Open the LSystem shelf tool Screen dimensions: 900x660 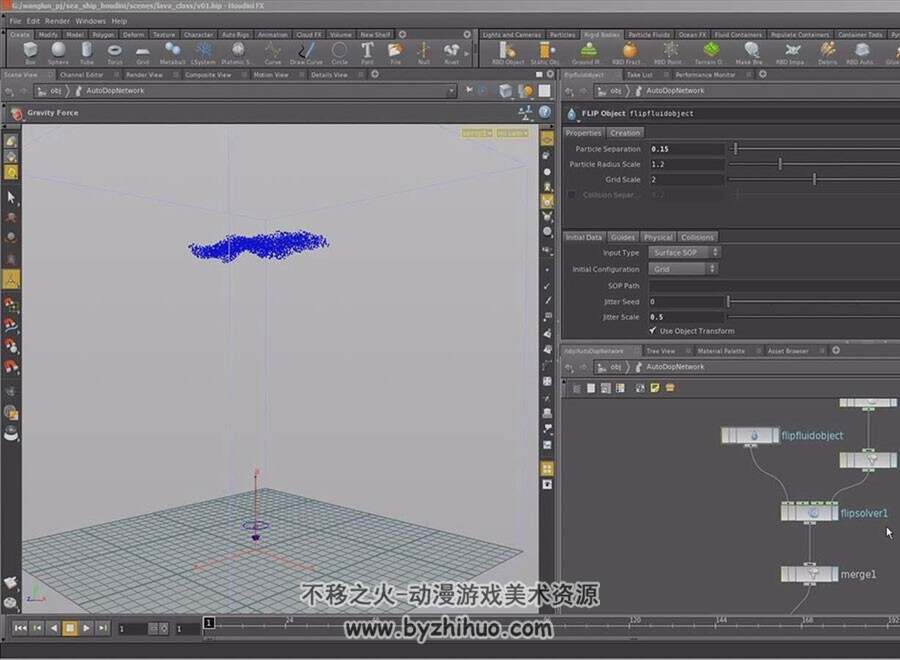click(x=203, y=53)
